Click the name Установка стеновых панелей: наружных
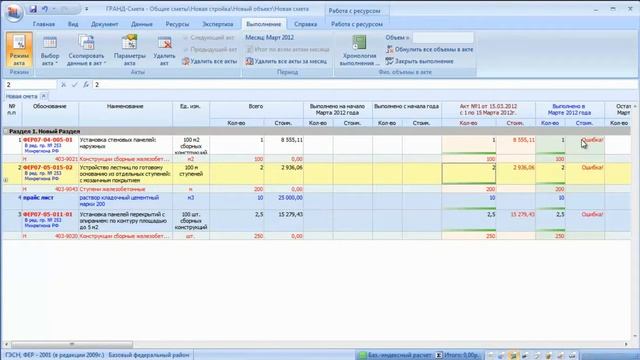The width and height of the screenshot is (640, 360). click(118, 143)
